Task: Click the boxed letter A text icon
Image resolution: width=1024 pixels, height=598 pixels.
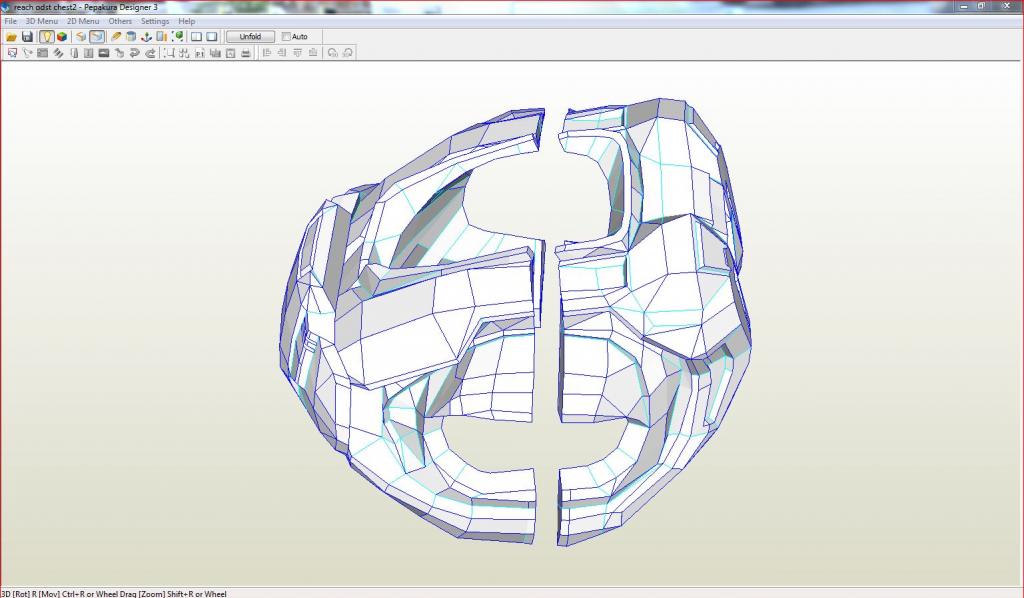Action: tap(231, 53)
